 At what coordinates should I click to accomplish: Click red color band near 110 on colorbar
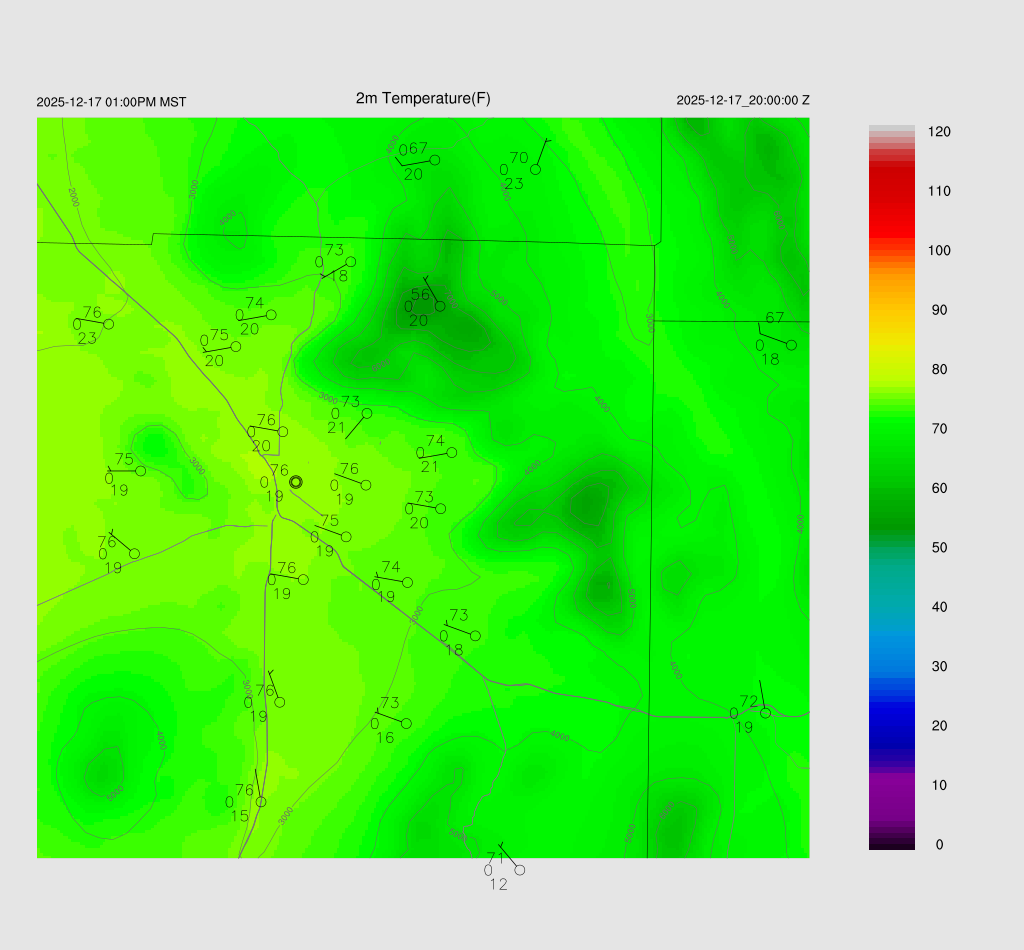pos(892,191)
